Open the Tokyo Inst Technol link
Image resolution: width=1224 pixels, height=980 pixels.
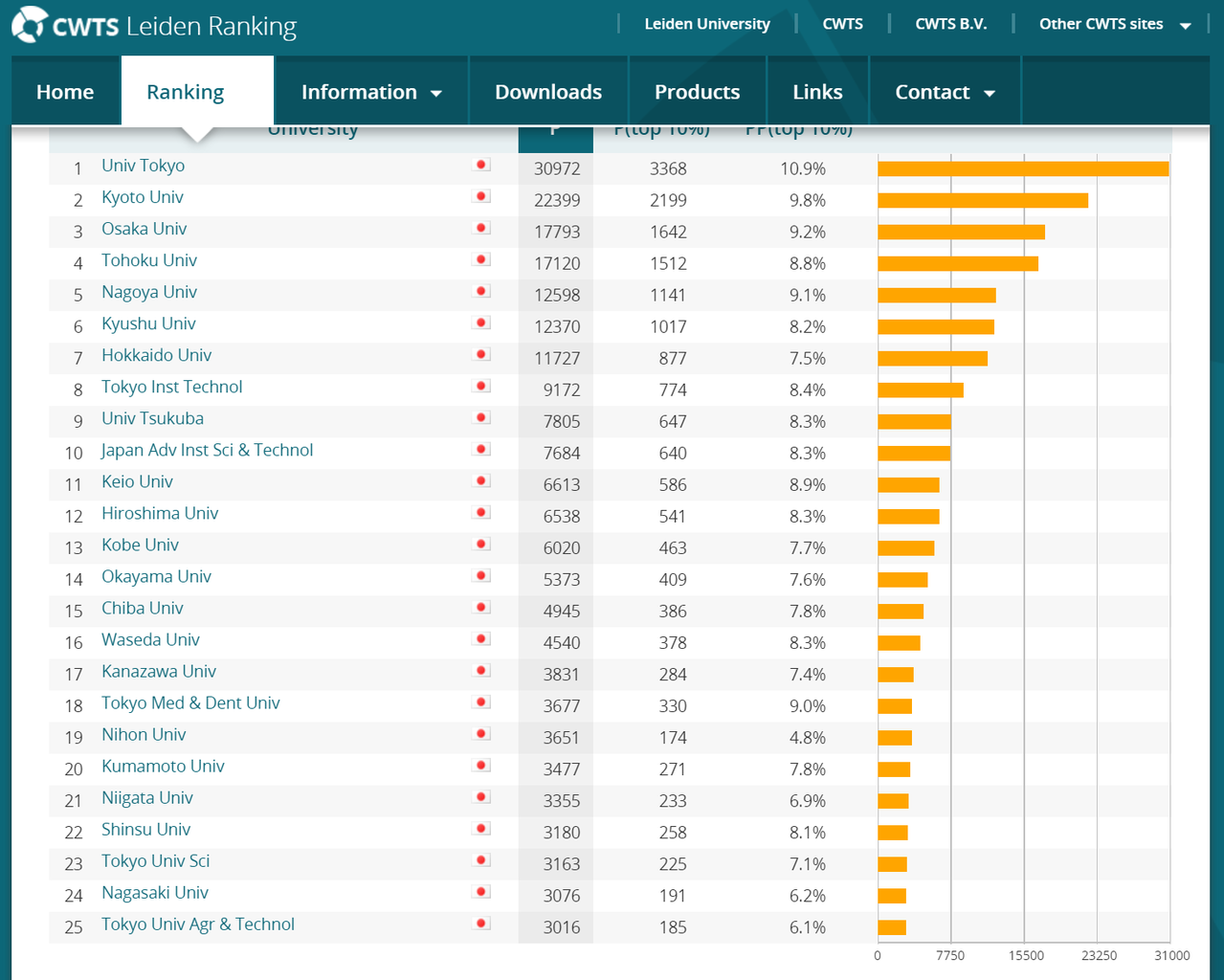pyautogui.click(x=172, y=387)
